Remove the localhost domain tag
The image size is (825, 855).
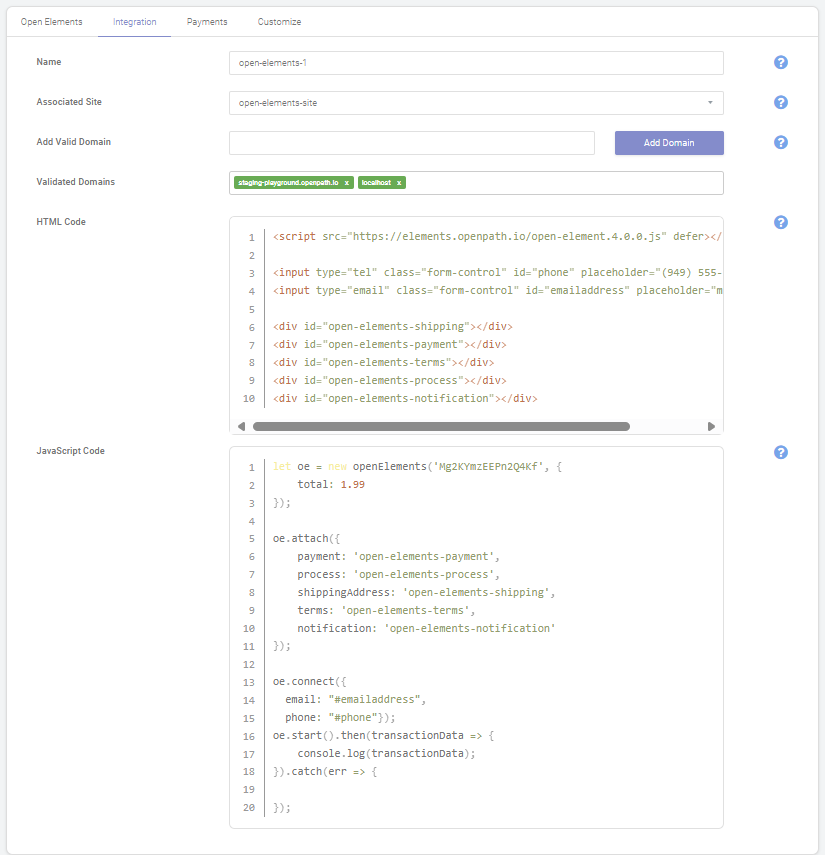[x=399, y=183]
